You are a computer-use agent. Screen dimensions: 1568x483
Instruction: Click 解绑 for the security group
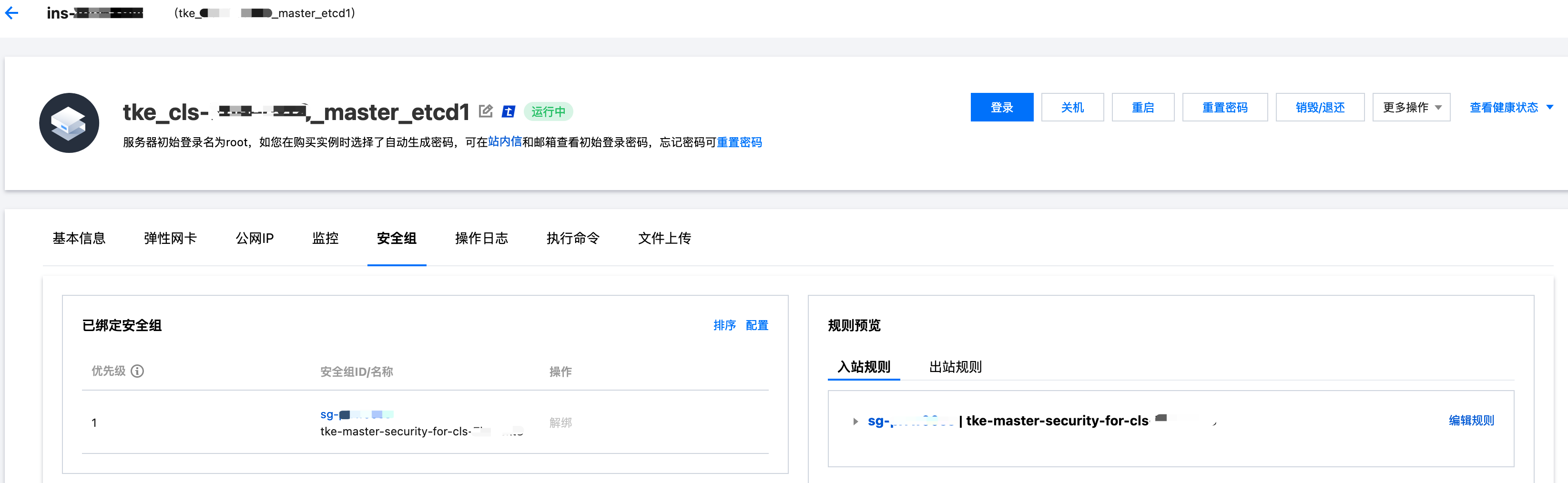tap(560, 423)
